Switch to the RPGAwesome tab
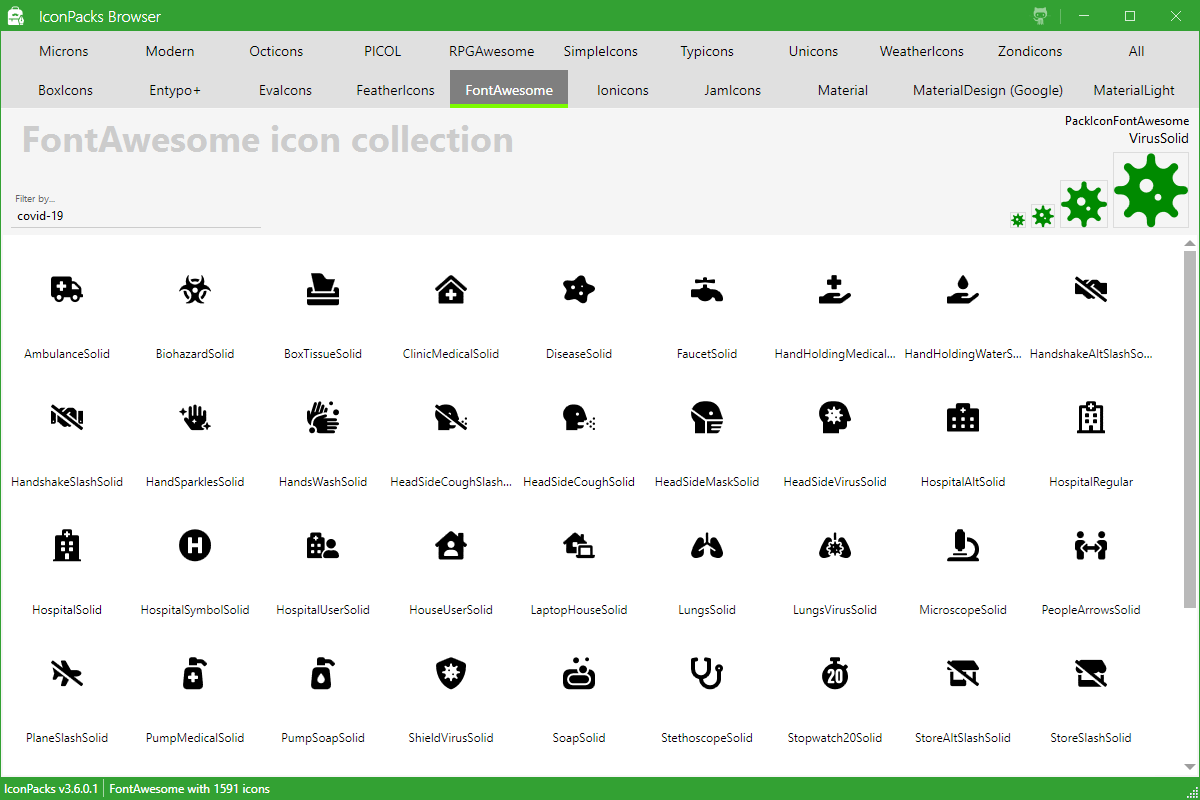Image resolution: width=1200 pixels, height=800 pixels. coord(491,51)
